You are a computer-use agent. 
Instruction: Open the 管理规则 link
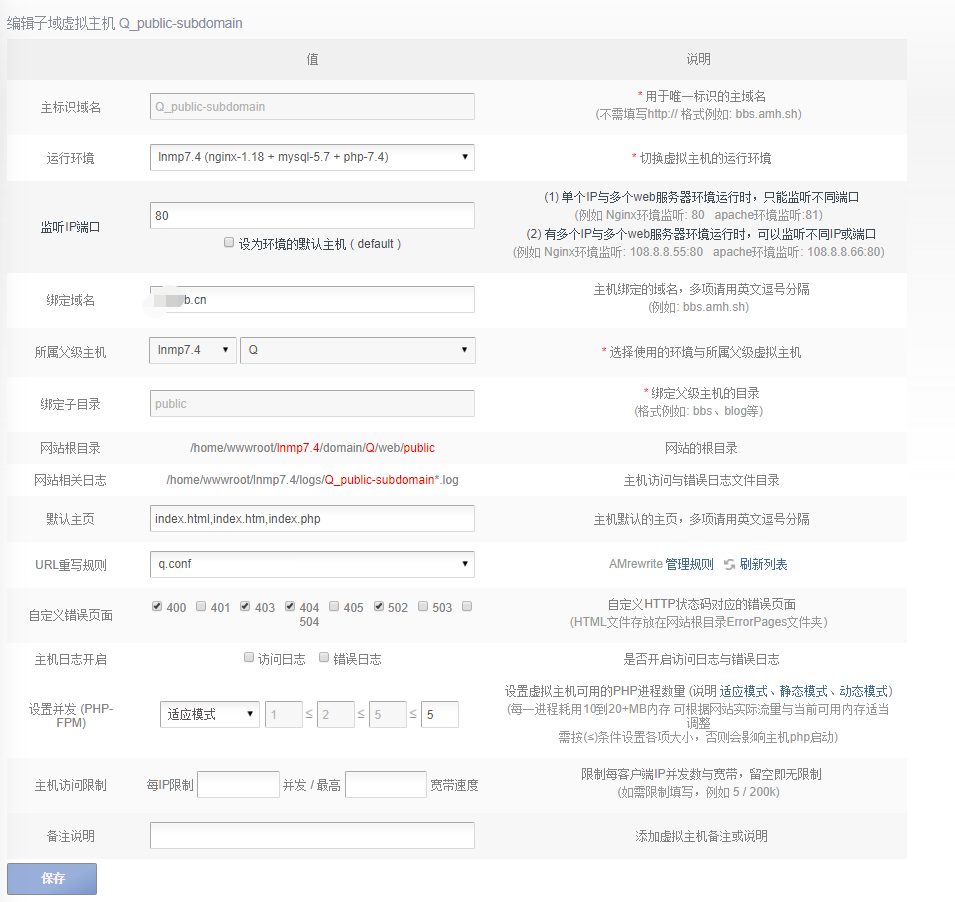pyautogui.click(x=689, y=565)
